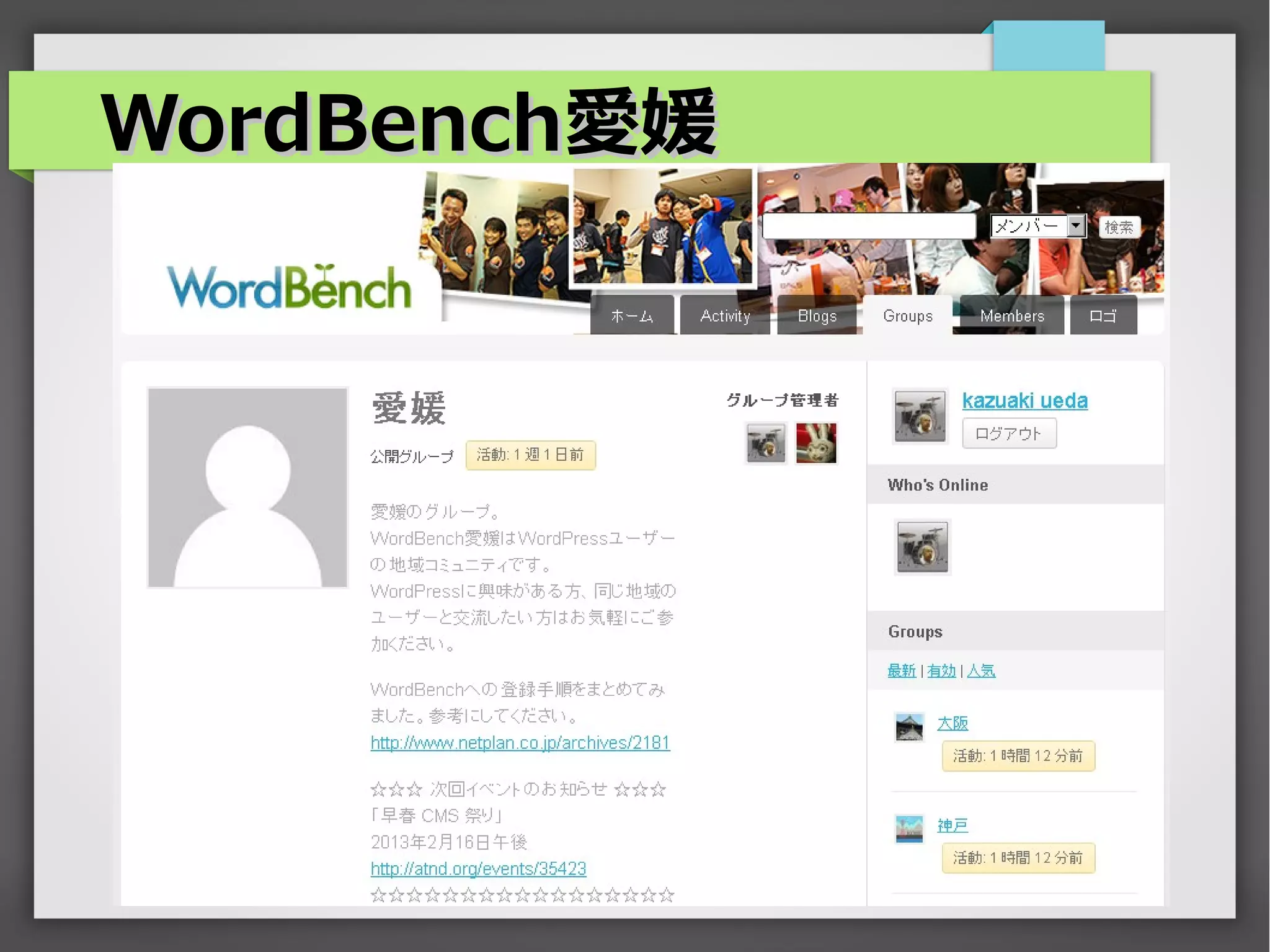Click the search text field

tap(868, 226)
